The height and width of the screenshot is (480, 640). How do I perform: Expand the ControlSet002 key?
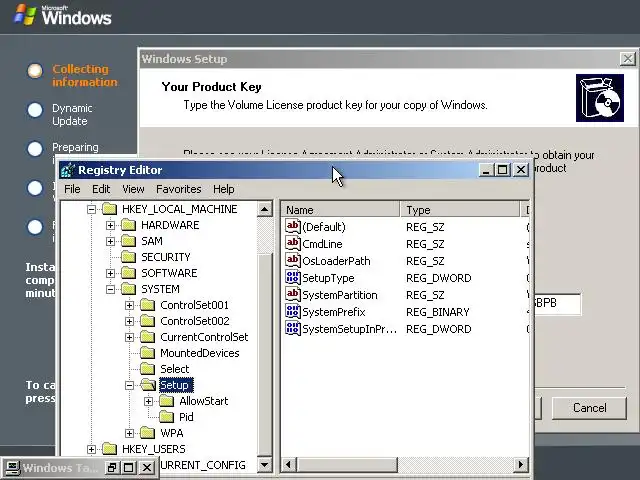129,321
